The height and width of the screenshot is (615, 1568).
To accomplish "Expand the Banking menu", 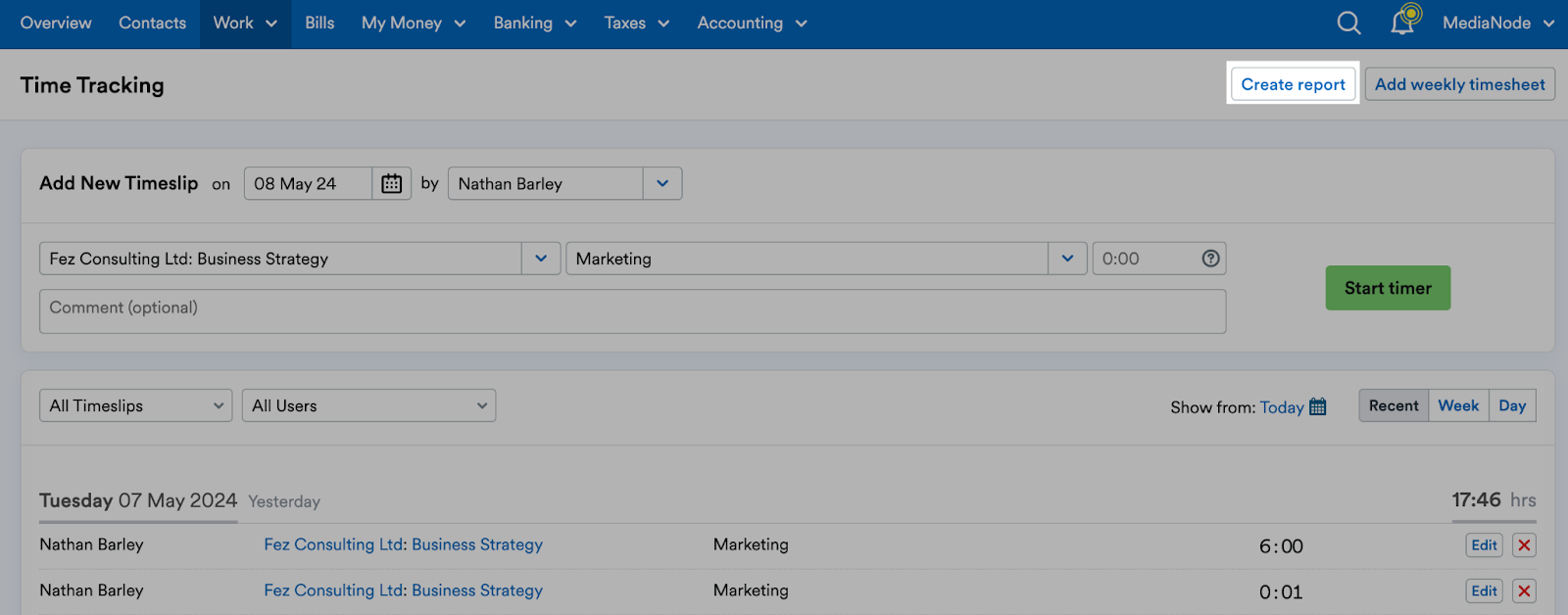I will coord(535,24).
